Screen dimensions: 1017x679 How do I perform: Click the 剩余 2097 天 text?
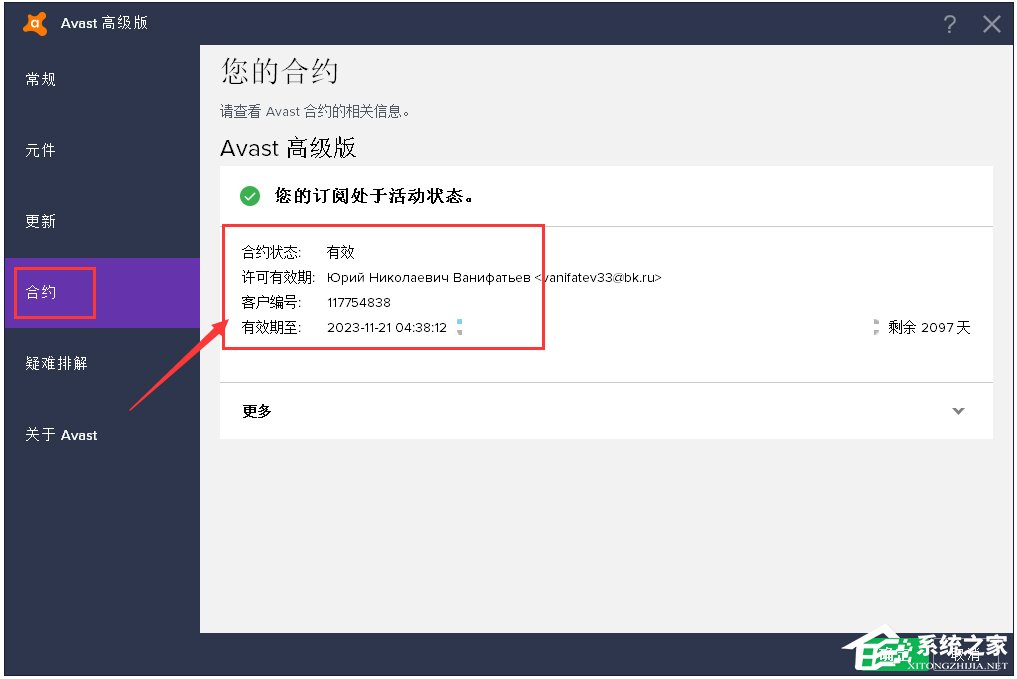pos(929,328)
